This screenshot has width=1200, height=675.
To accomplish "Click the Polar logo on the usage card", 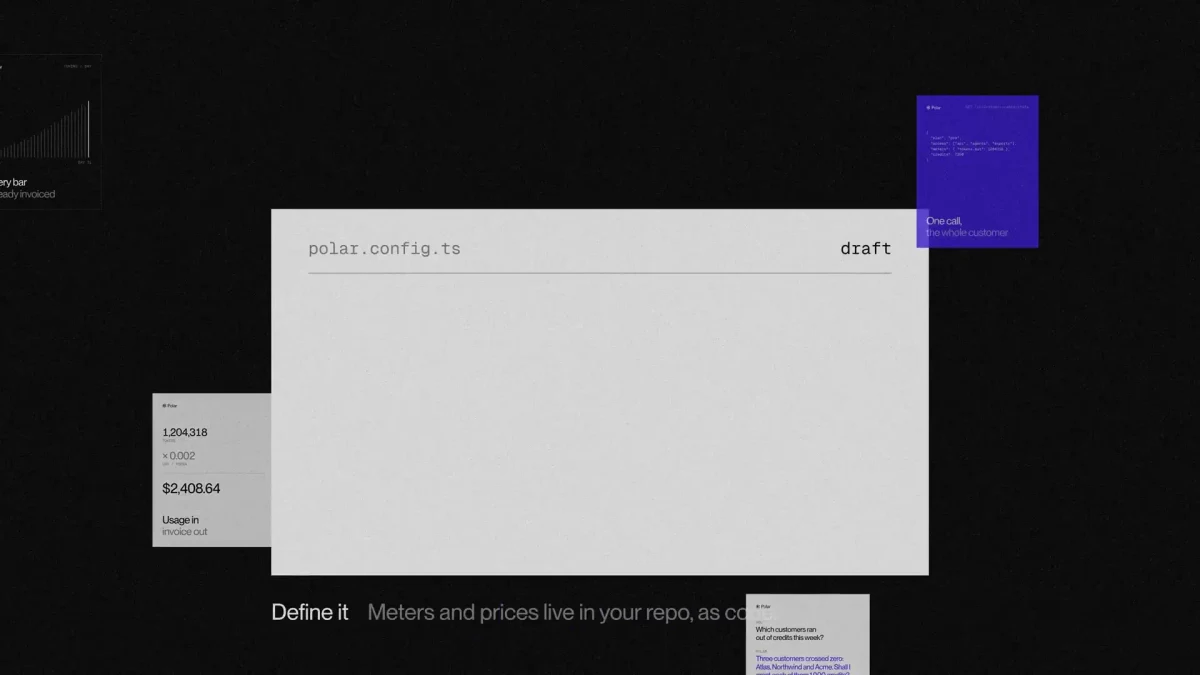I will pos(170,406).
